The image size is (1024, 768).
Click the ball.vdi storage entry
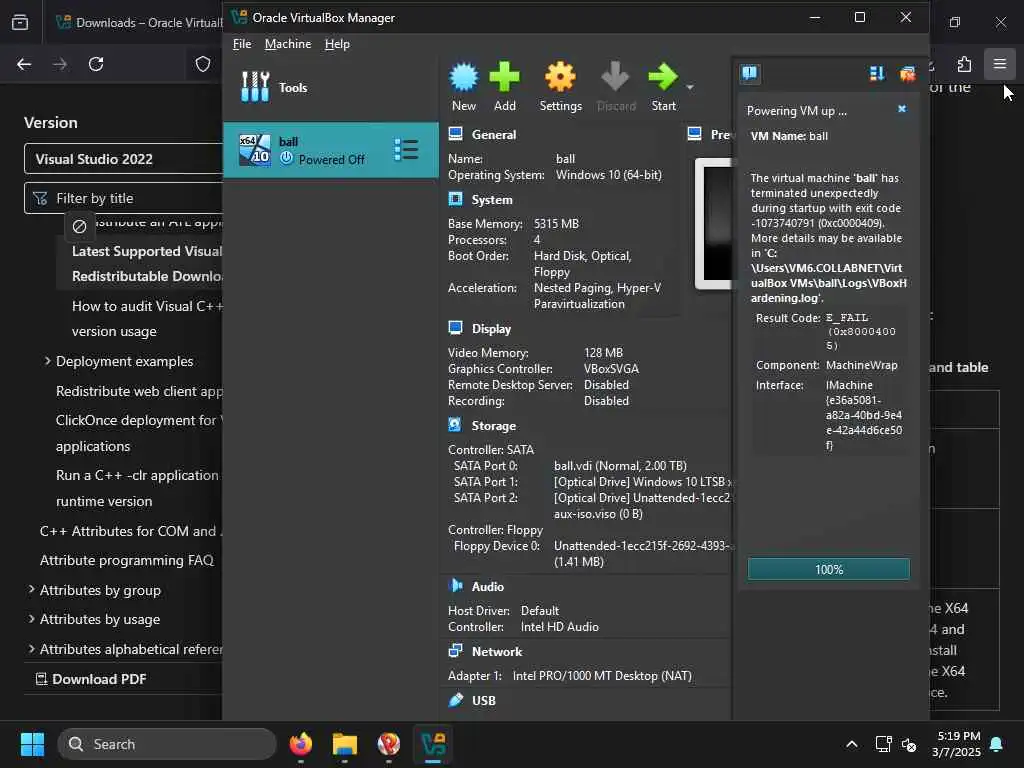pos(620,466)
